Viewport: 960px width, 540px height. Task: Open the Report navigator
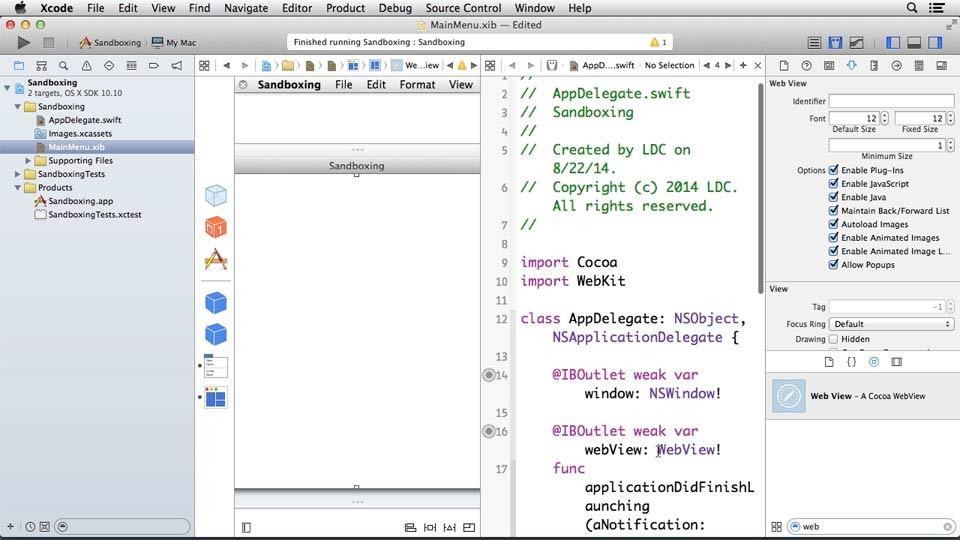[x=176, y=66]
